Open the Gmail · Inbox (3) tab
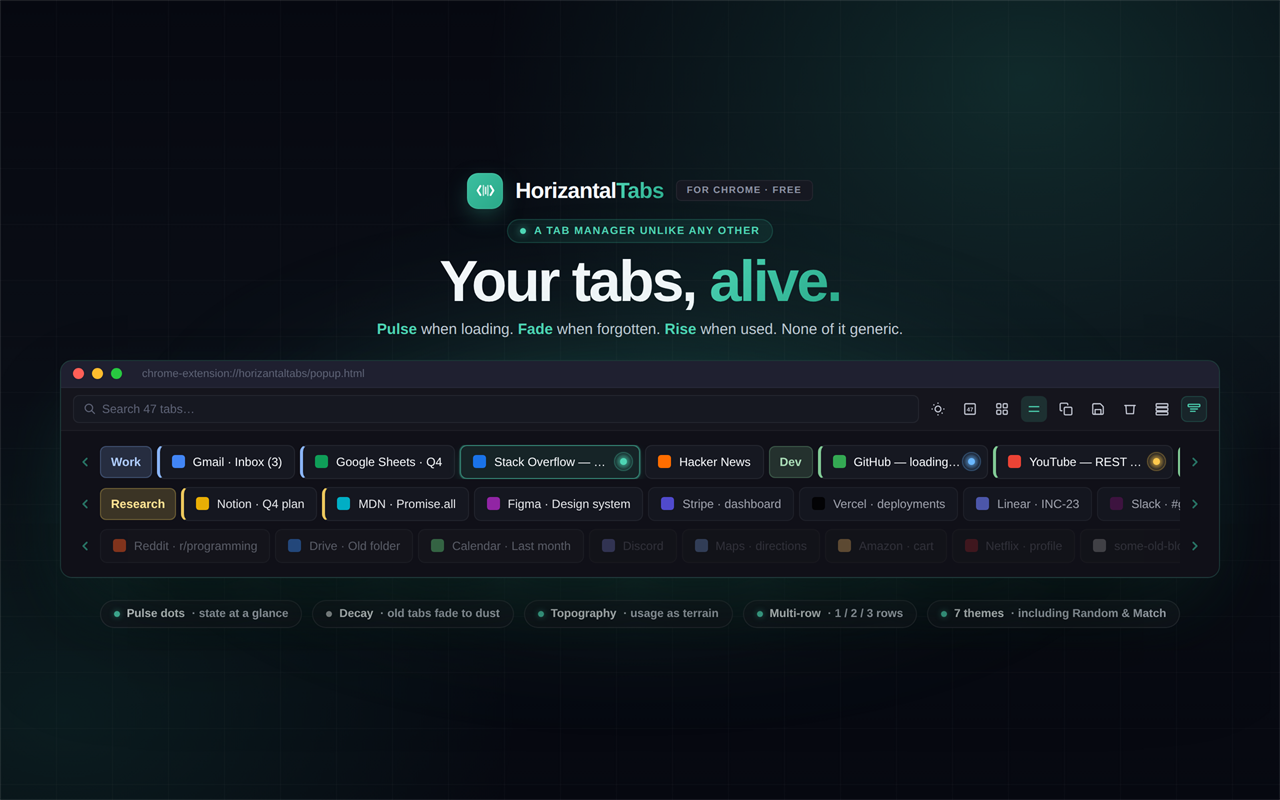The width and height of the screenshot is (1280, 800). coord(226,462)
